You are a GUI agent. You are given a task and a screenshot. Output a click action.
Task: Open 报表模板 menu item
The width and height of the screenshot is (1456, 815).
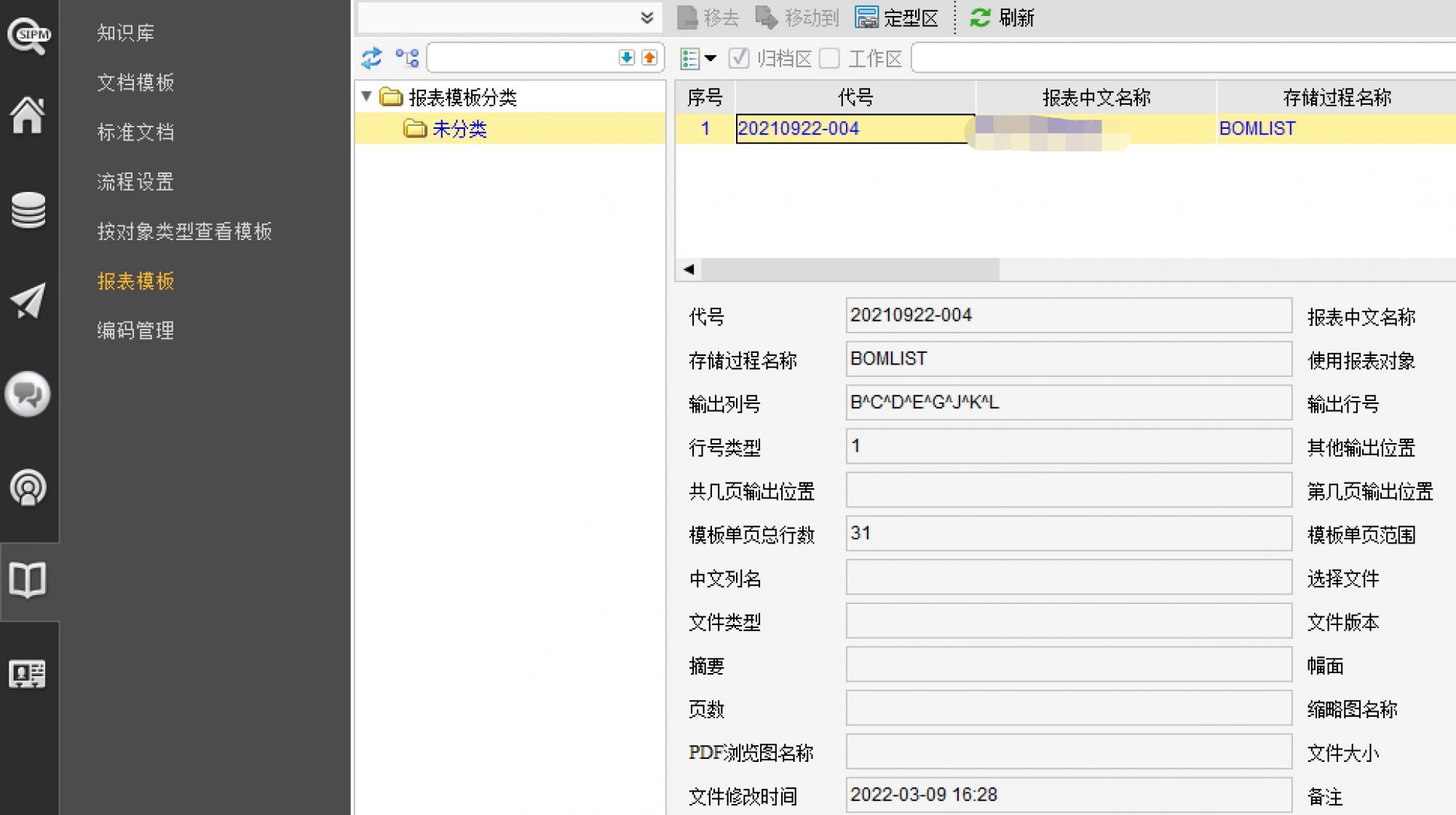pos(135,280)
